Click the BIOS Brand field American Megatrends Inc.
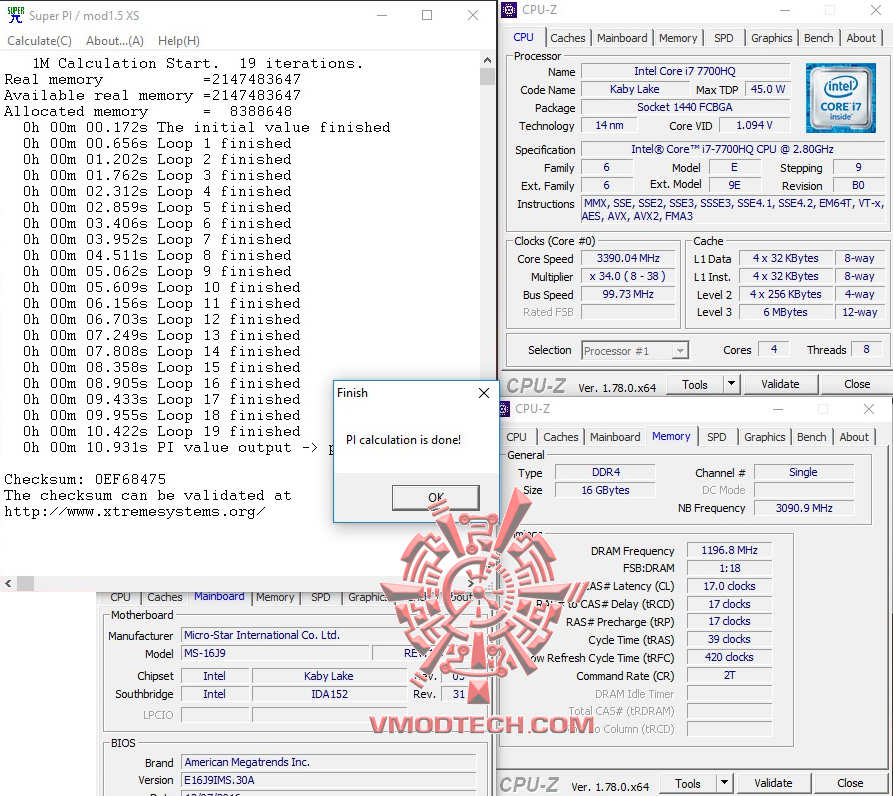 coord(329,762)
